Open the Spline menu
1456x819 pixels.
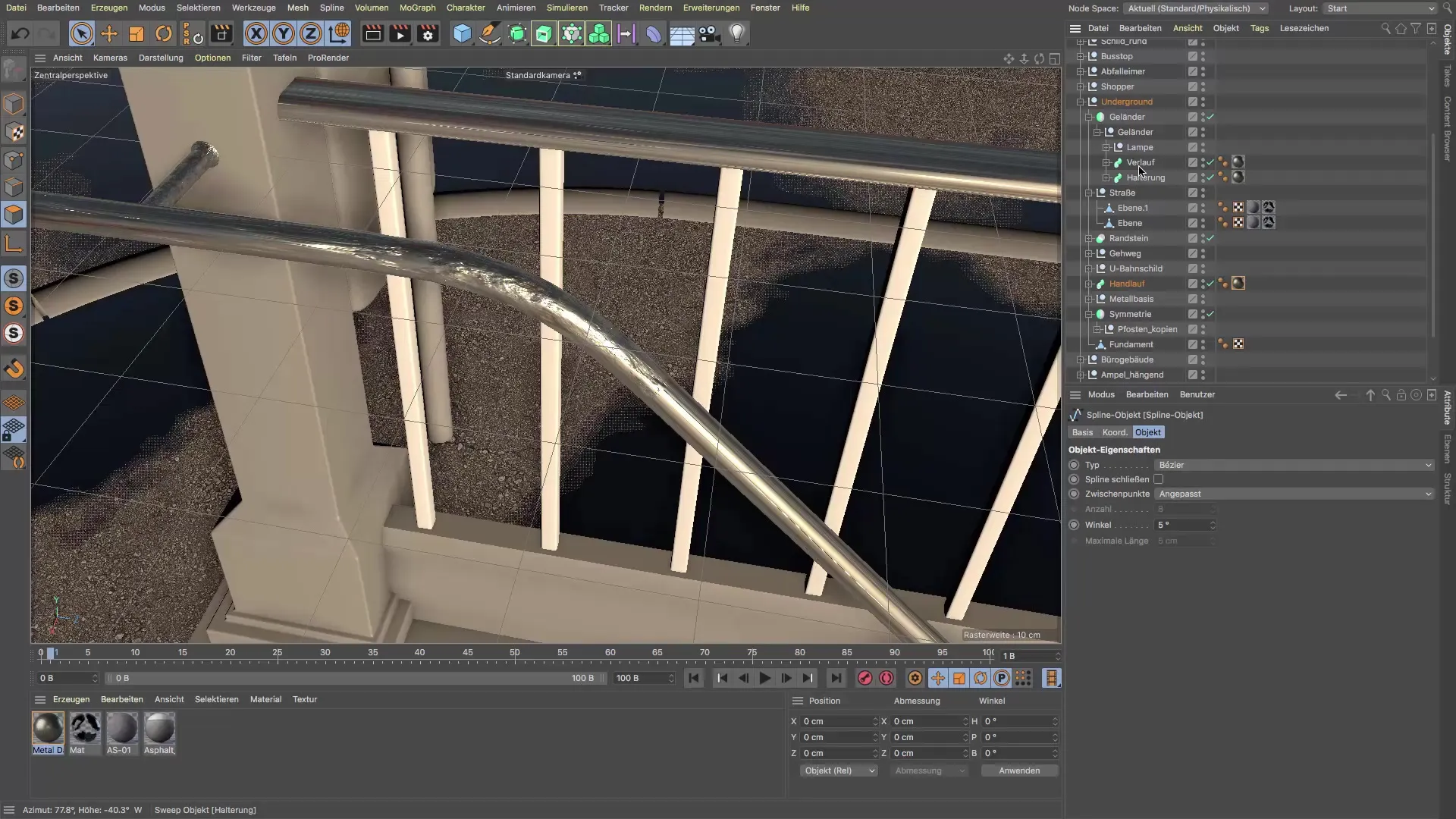331,8
